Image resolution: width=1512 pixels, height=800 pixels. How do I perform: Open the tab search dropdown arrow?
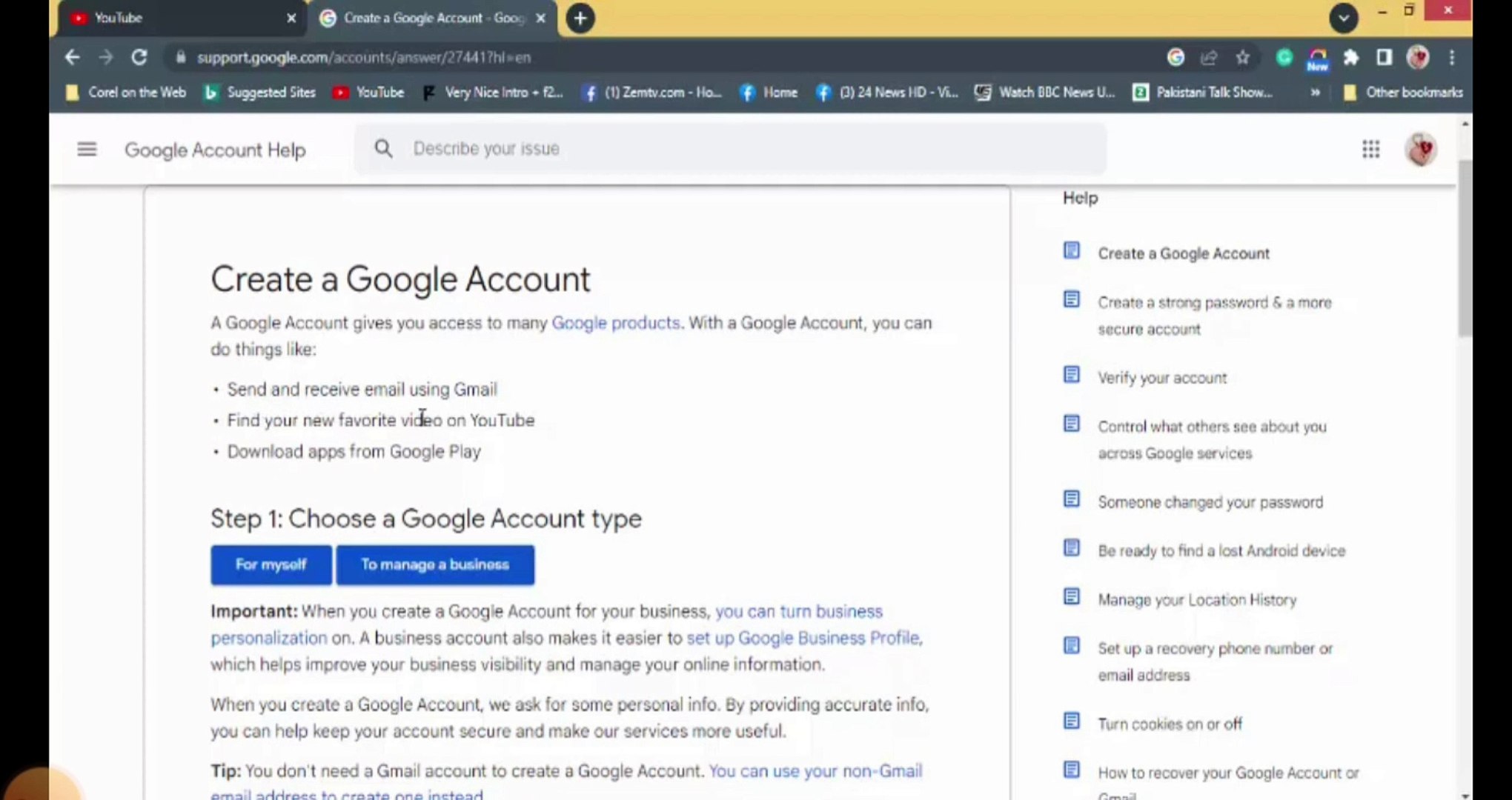click(x=1343, y=19)
